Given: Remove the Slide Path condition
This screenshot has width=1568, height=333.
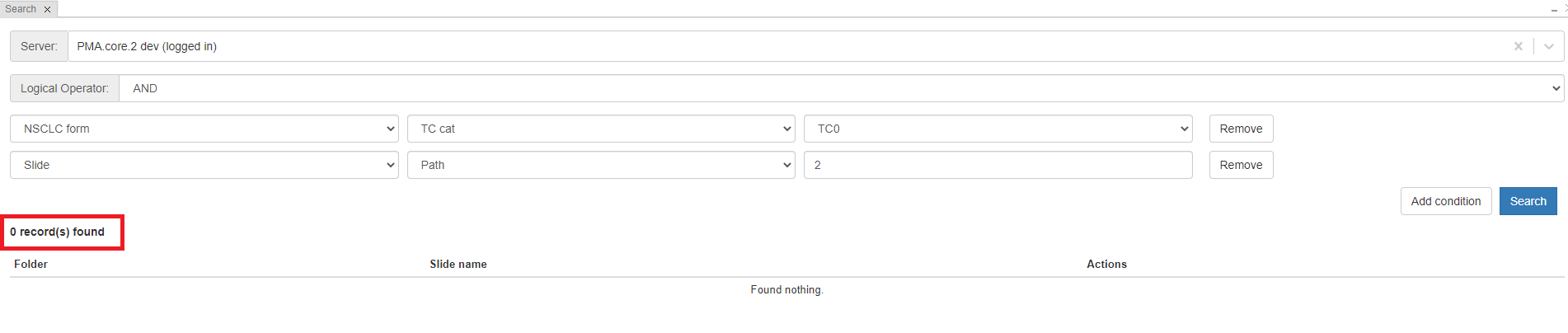Looking at the screenshot, I should coord(1241,165).
